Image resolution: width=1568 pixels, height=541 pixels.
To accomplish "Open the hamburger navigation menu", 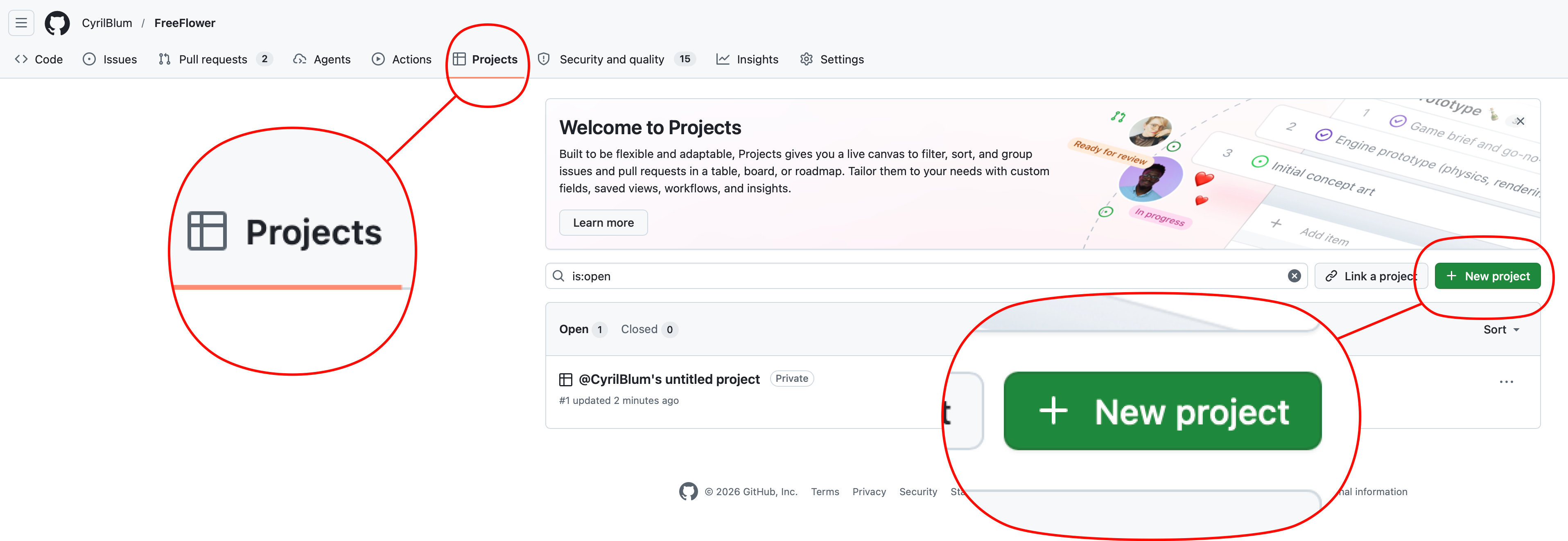I will point(21,23).
